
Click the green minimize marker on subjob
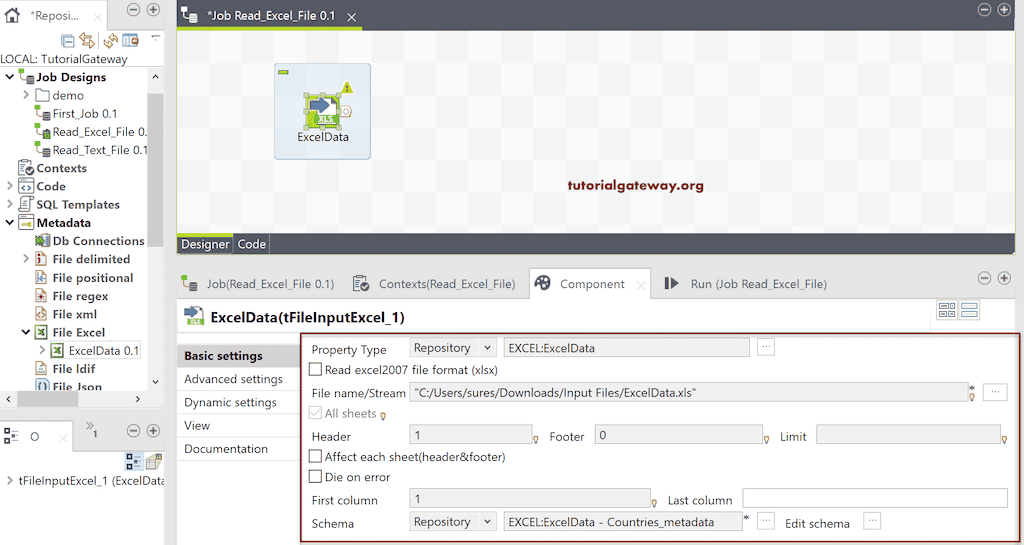[x=283, y=72]
